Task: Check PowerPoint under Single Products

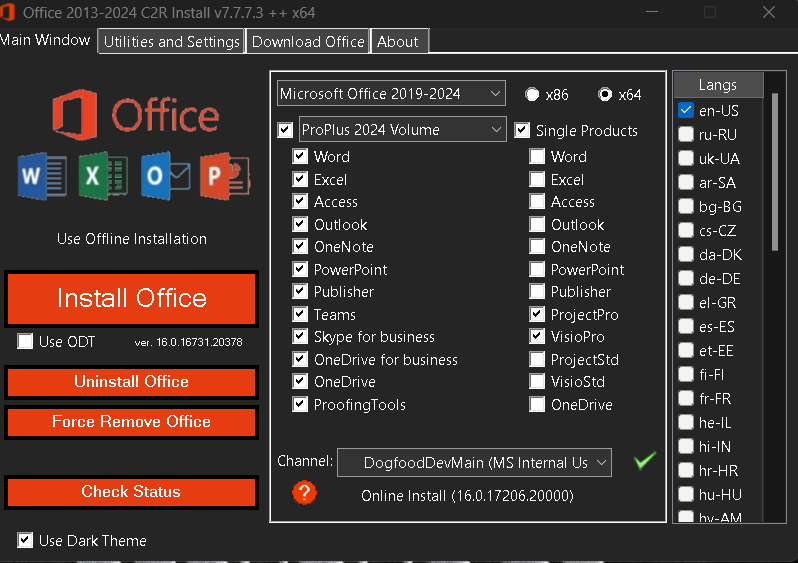Action: click(537, 269)
